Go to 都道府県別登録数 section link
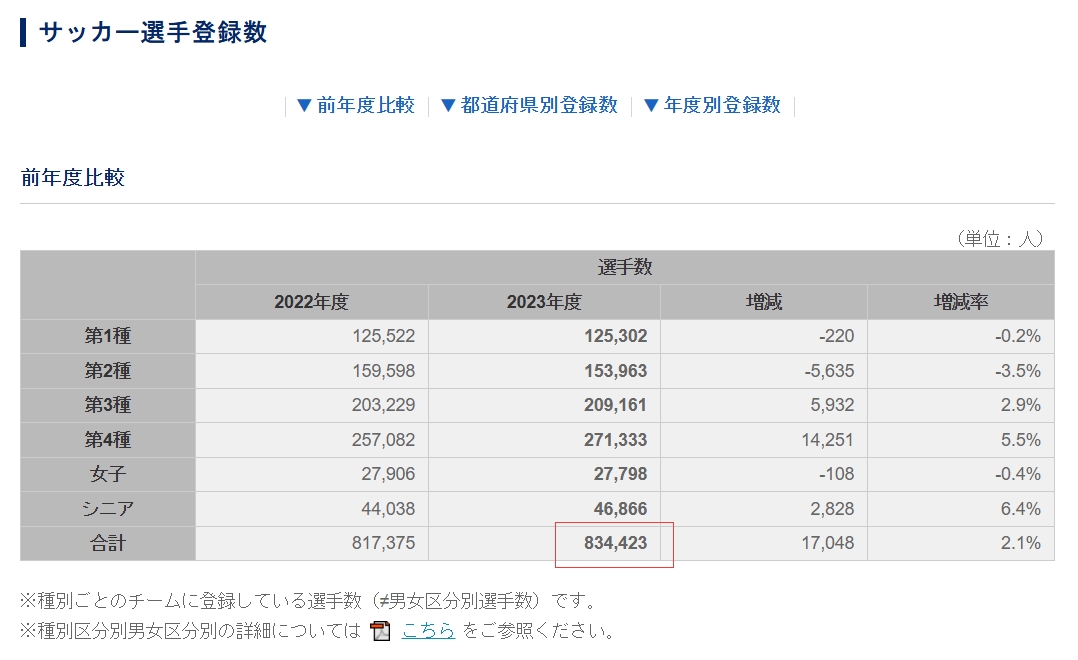1078x660 pixels. coord(529,105)
